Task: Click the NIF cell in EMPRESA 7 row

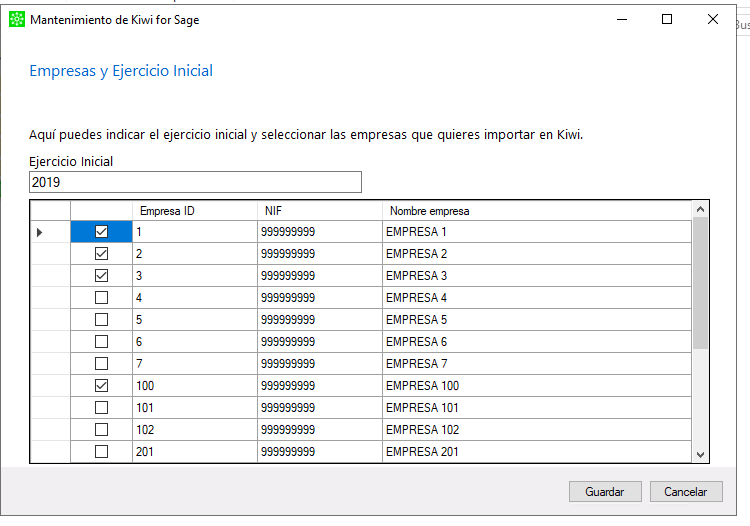Action: [320, 364]
